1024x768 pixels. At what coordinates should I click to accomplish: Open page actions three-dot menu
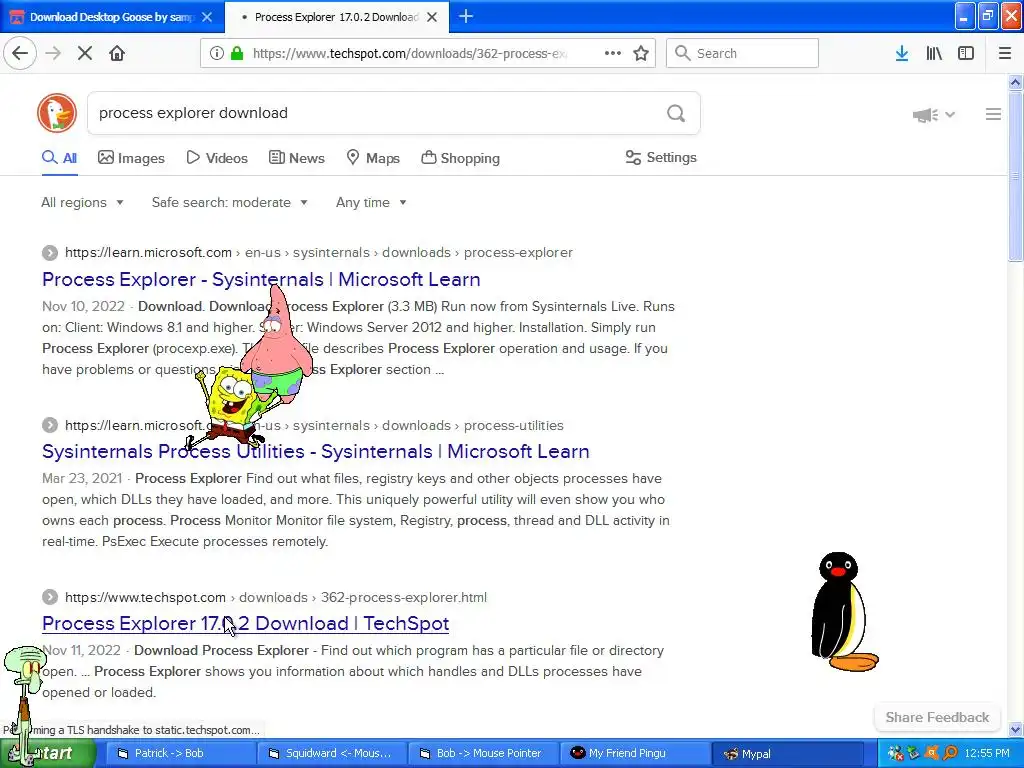(x=613, y=53)
